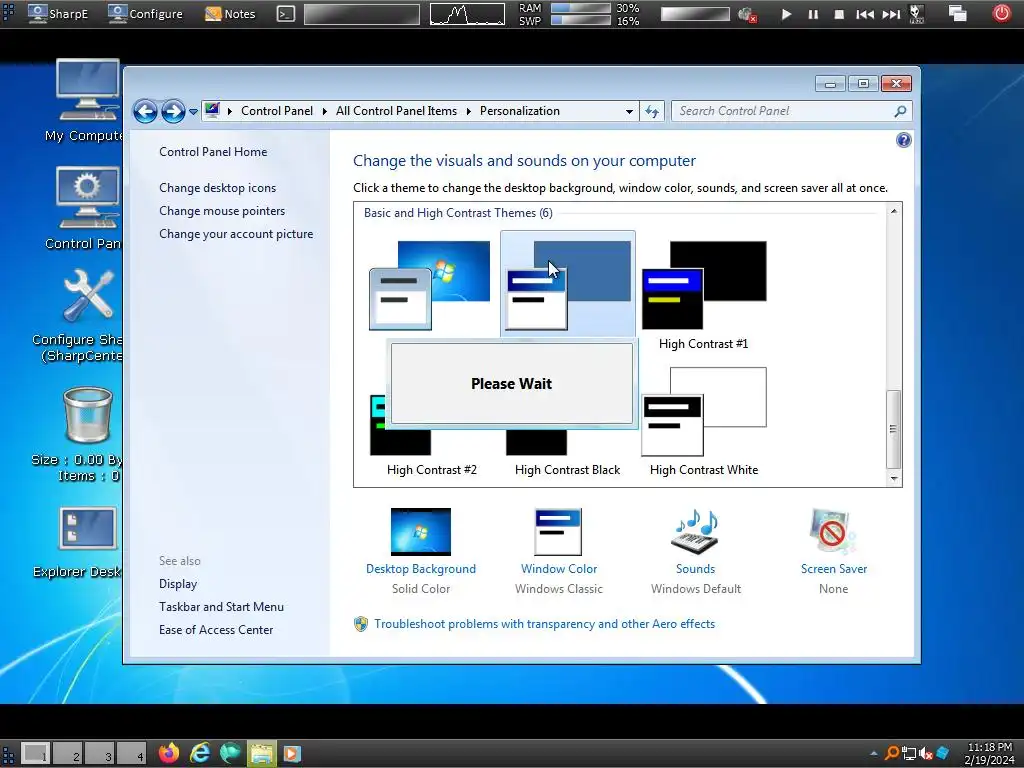1024x768 pixels.
Task: Expand arrow after Control Panel breadcrumb
Action: [x=325, y=112]
